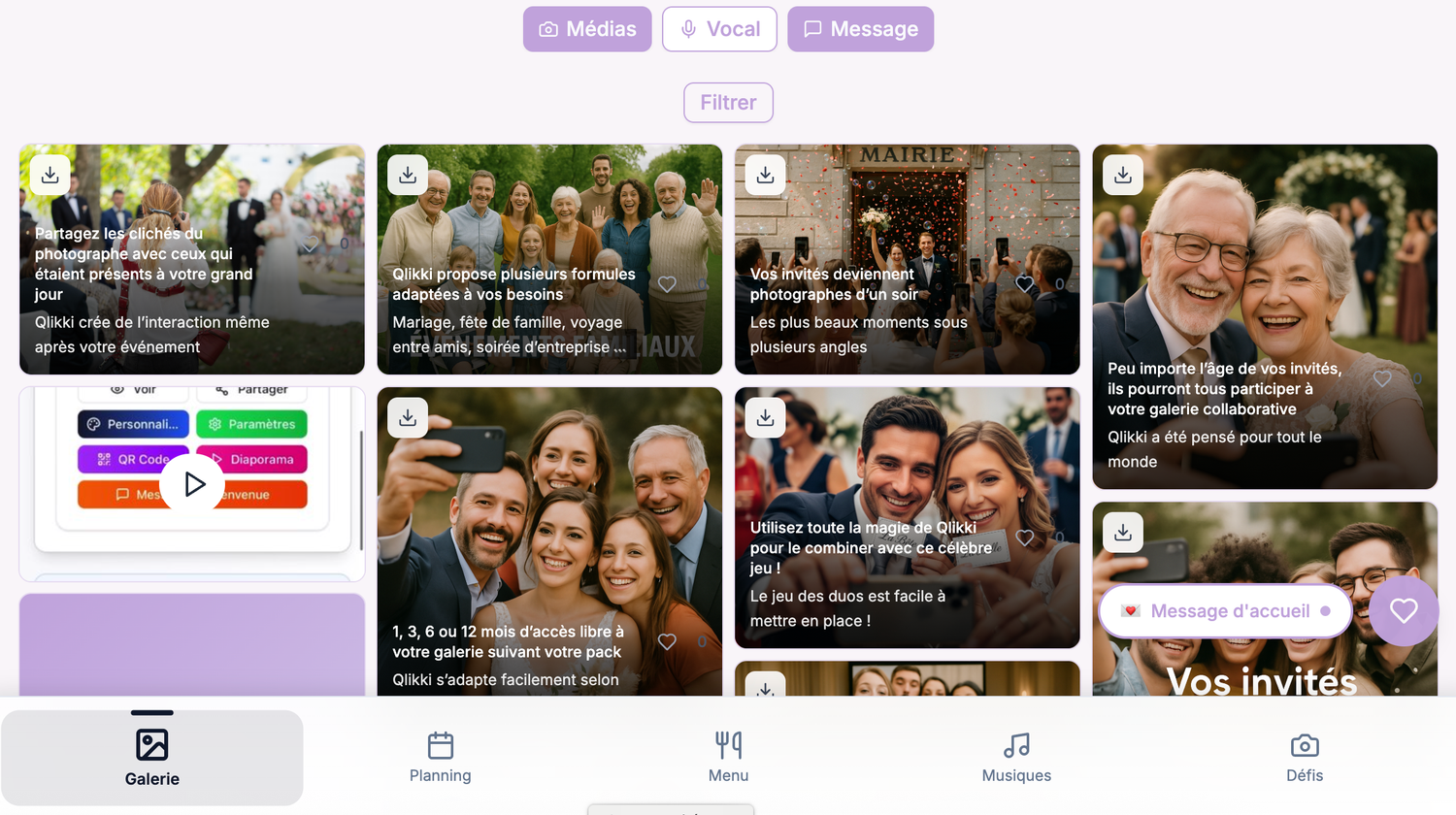The height and width of the screenshot is (815, 1456).
Task: Click 'Mariage, fête de famille, voyage' caption
Action: (510, 335)
